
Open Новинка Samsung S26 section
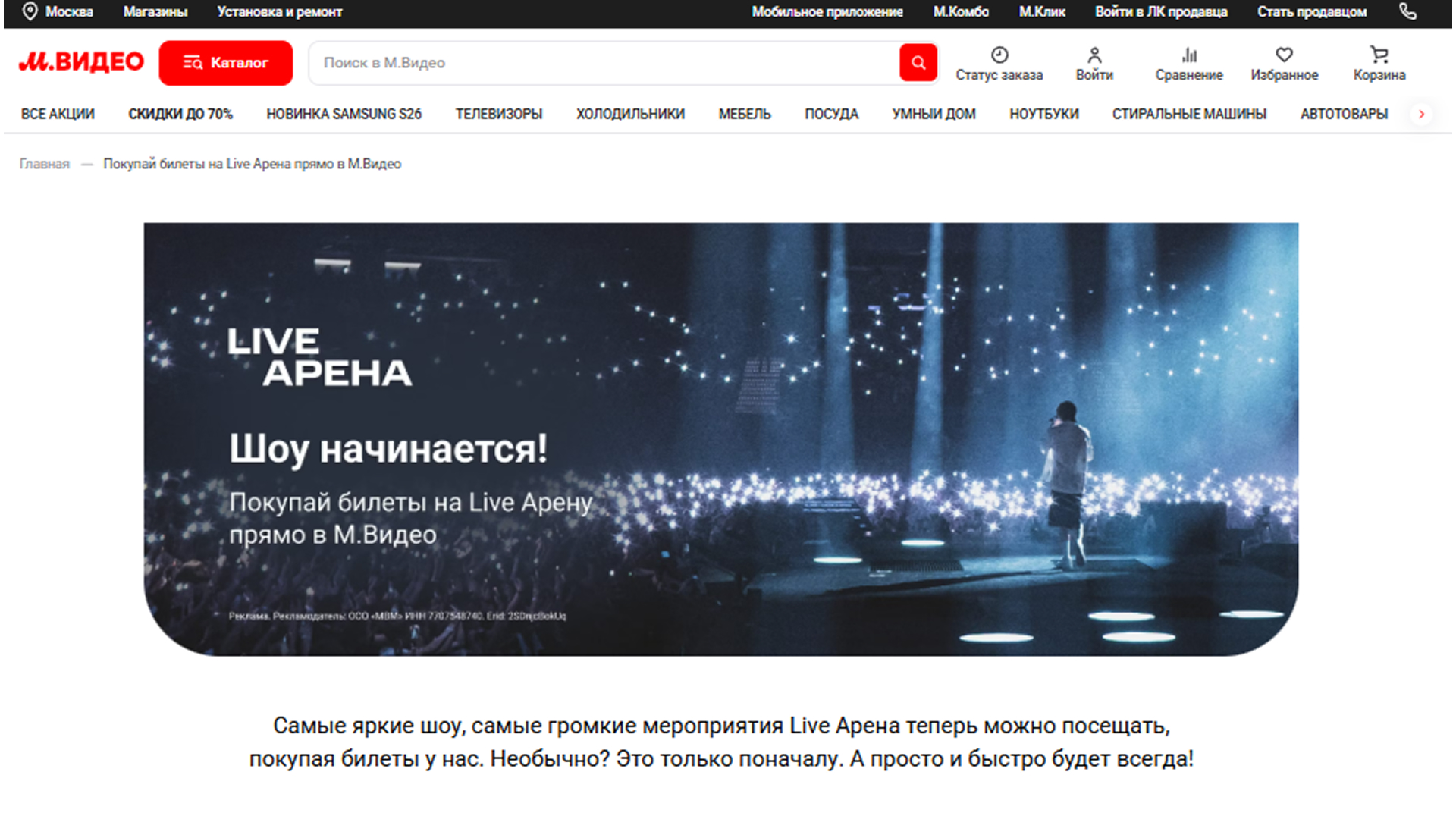[x=344, y=114]
